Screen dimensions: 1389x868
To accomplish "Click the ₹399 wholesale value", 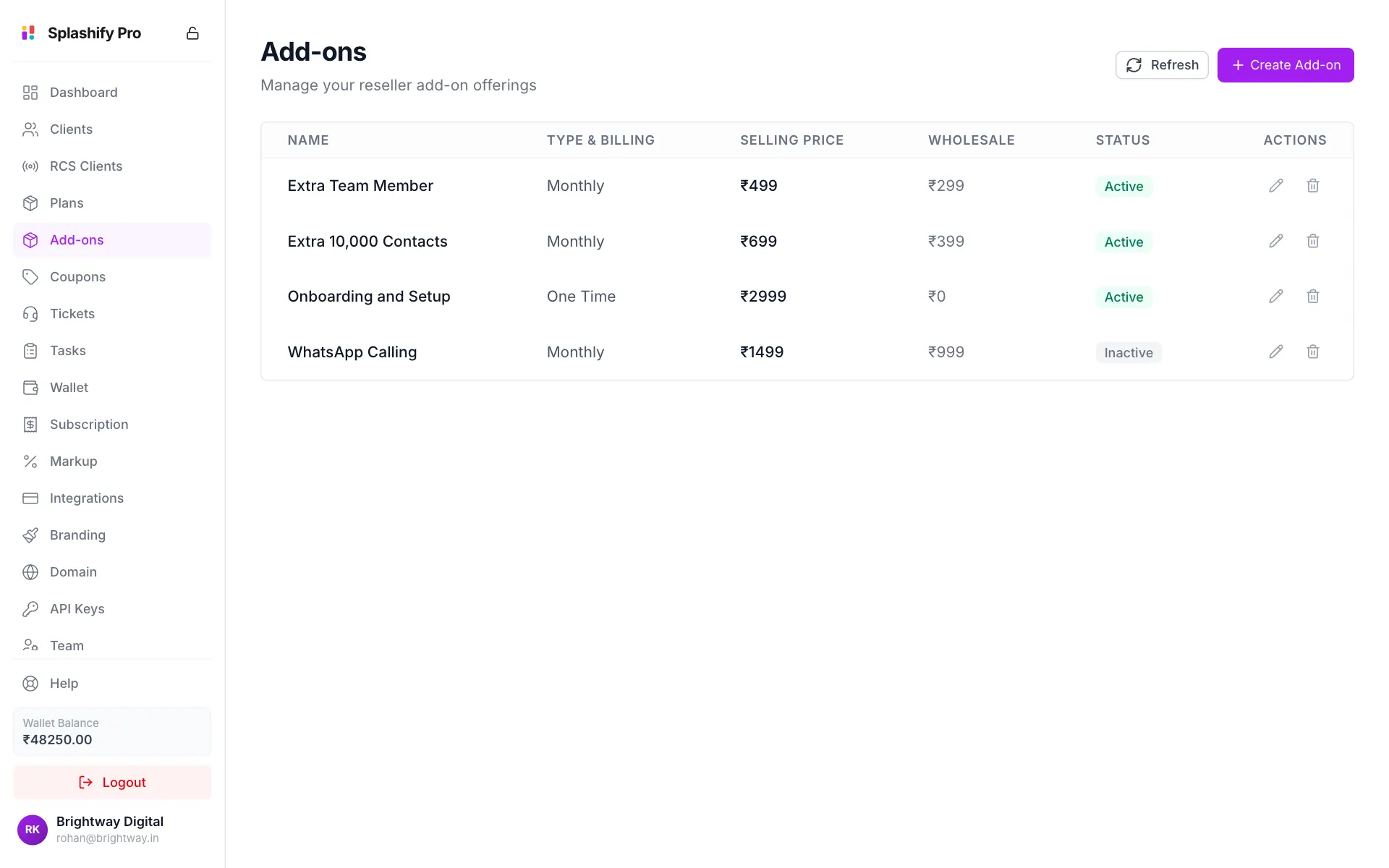I will click(x=946, y=242).
